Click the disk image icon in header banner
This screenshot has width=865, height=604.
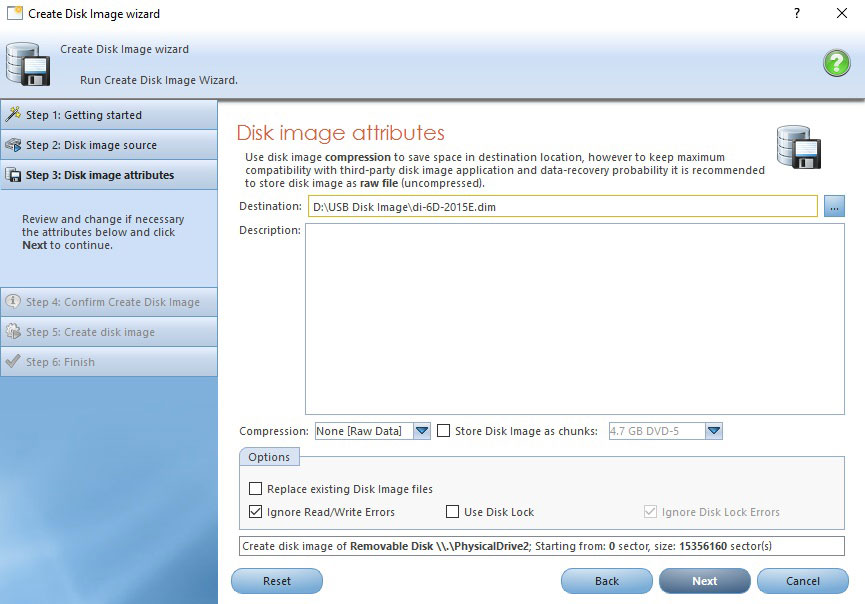click(x=28, y=65)
